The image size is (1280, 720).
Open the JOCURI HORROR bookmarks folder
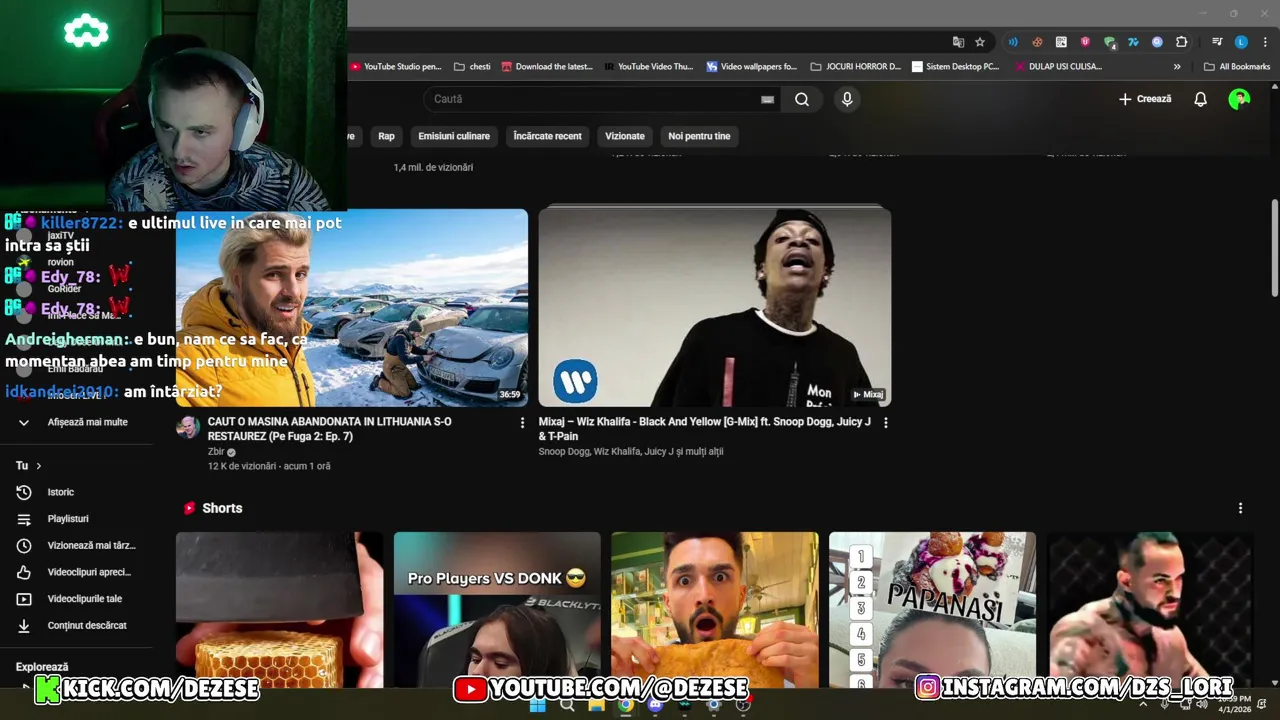pos(855,67)
